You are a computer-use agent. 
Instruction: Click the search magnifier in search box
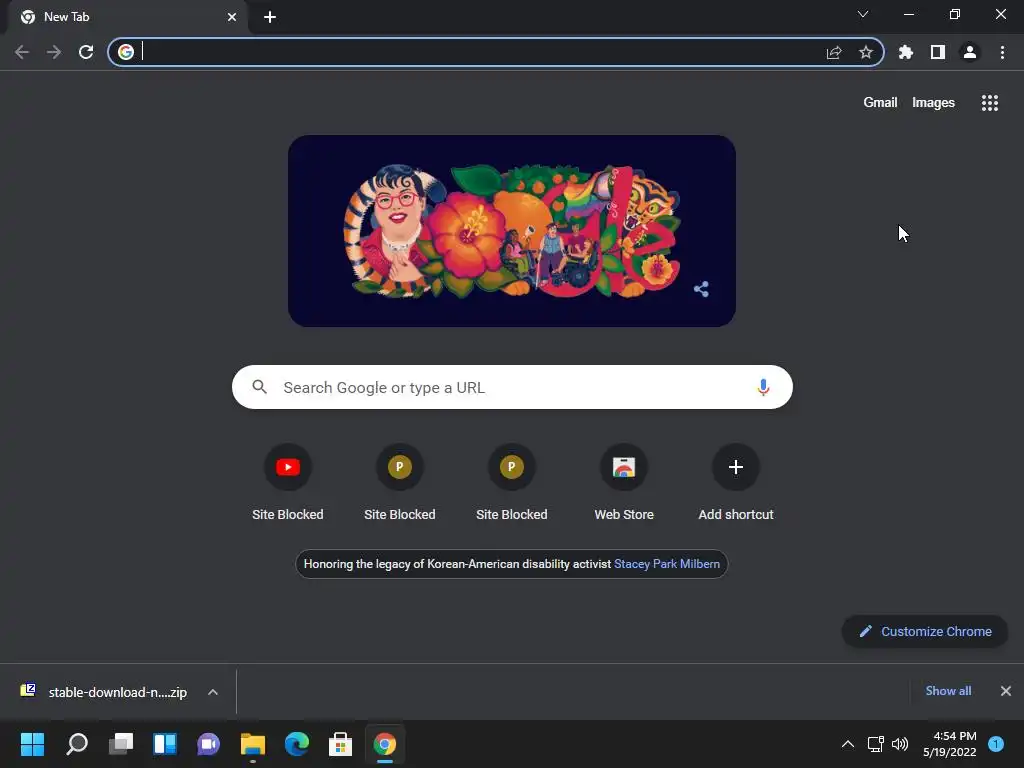[x=260, y=387]
